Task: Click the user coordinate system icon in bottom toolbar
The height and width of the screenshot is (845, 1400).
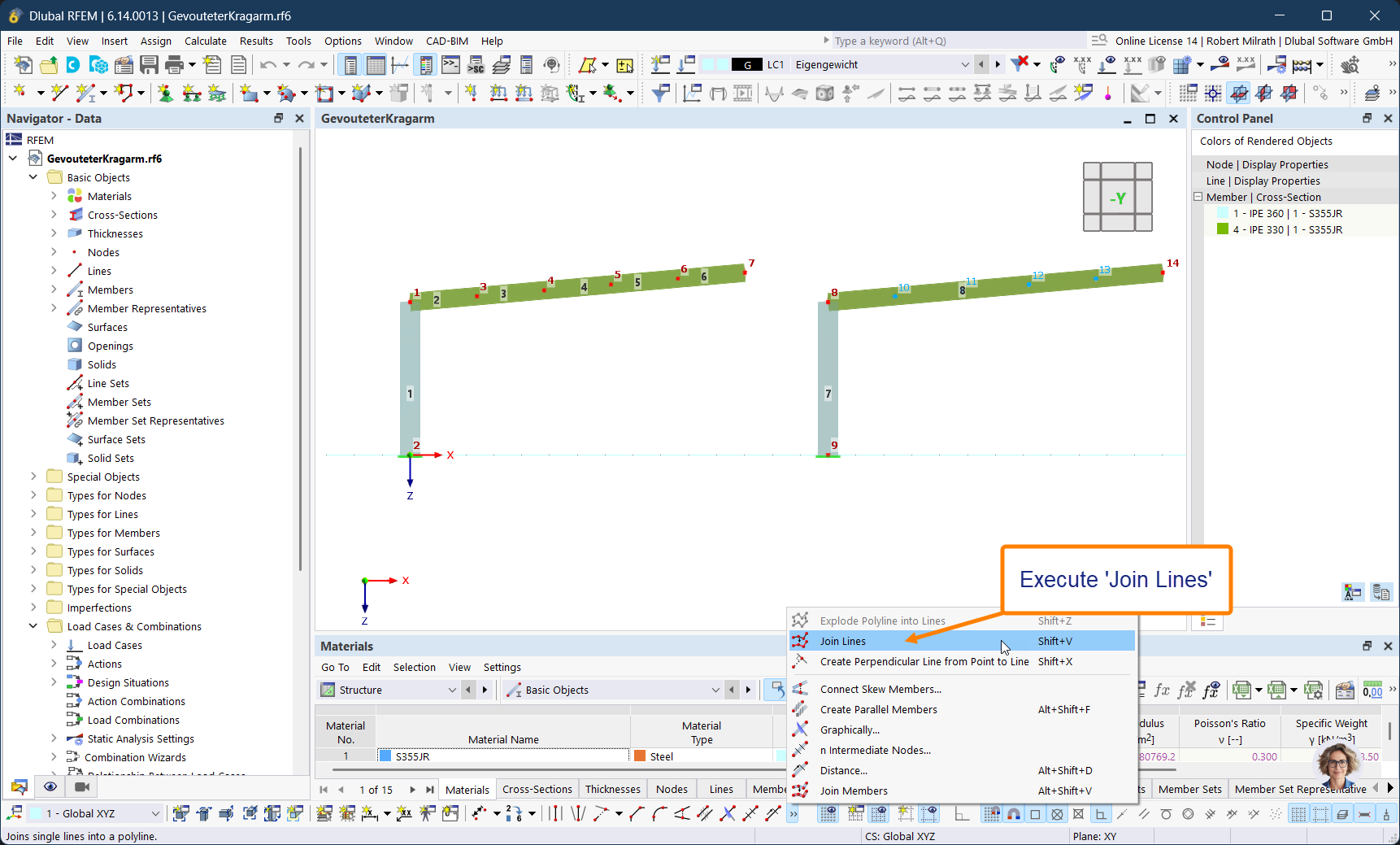Action: pyautogui.click(x=15, y=813)
